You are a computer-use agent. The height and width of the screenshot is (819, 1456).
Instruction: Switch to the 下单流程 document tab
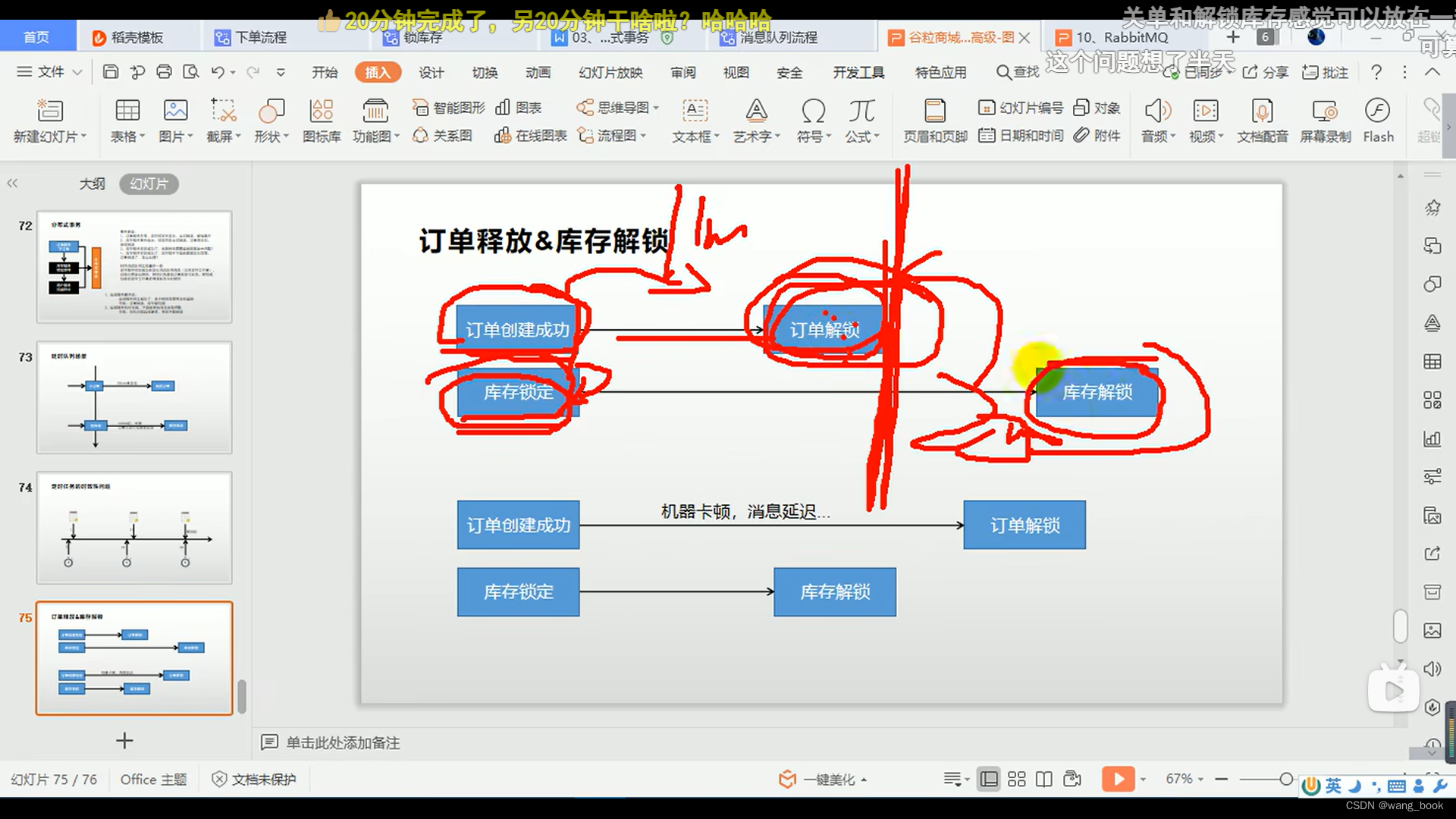point(260,37)
